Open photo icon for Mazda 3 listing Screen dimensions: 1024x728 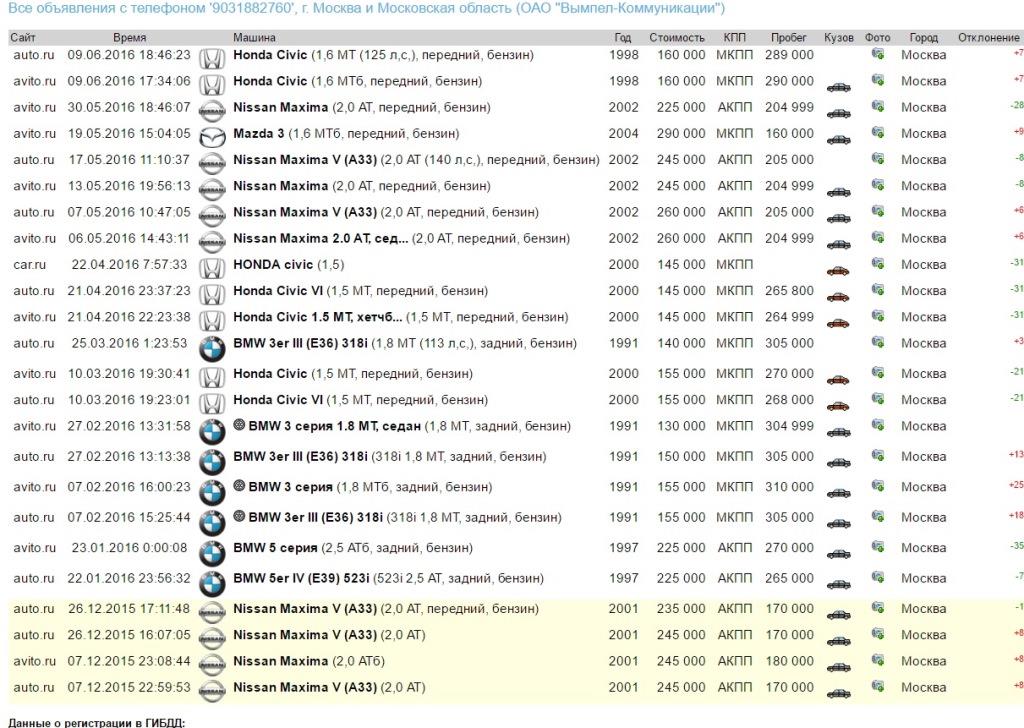pyautogui.click(x=878, y=133)
